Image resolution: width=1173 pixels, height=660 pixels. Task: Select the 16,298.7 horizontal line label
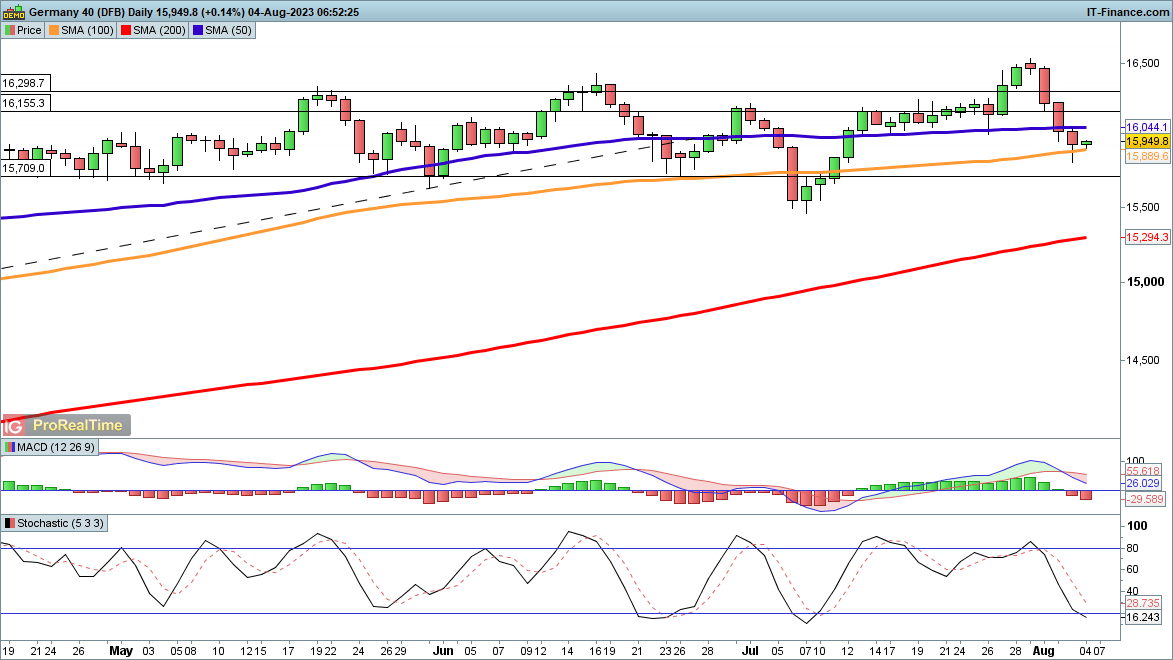23,84
